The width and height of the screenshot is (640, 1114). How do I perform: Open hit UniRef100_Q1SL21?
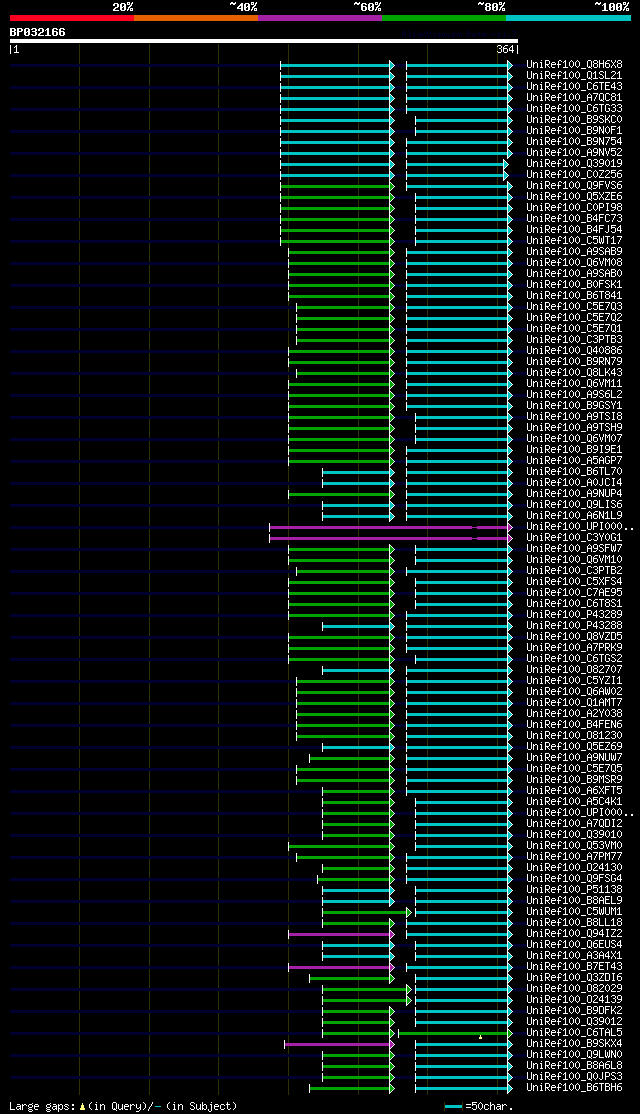575,75
